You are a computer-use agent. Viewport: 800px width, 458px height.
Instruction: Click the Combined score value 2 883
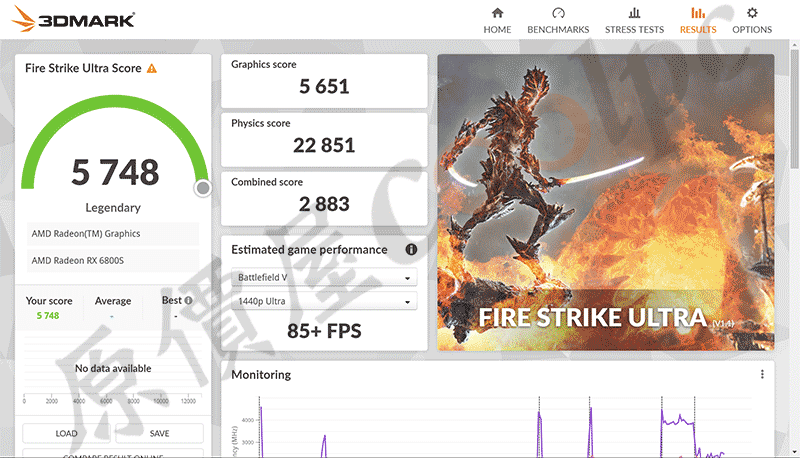(324, 204)
